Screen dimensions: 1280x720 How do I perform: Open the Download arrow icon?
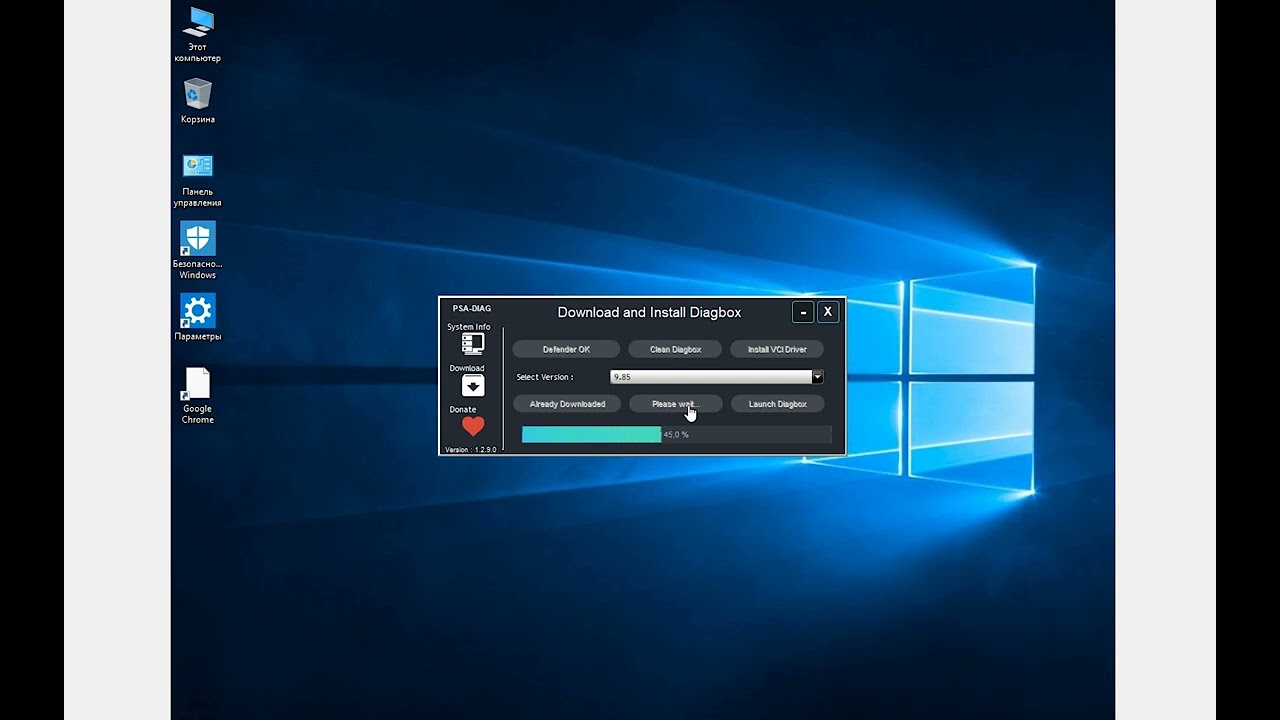[472, 386]
